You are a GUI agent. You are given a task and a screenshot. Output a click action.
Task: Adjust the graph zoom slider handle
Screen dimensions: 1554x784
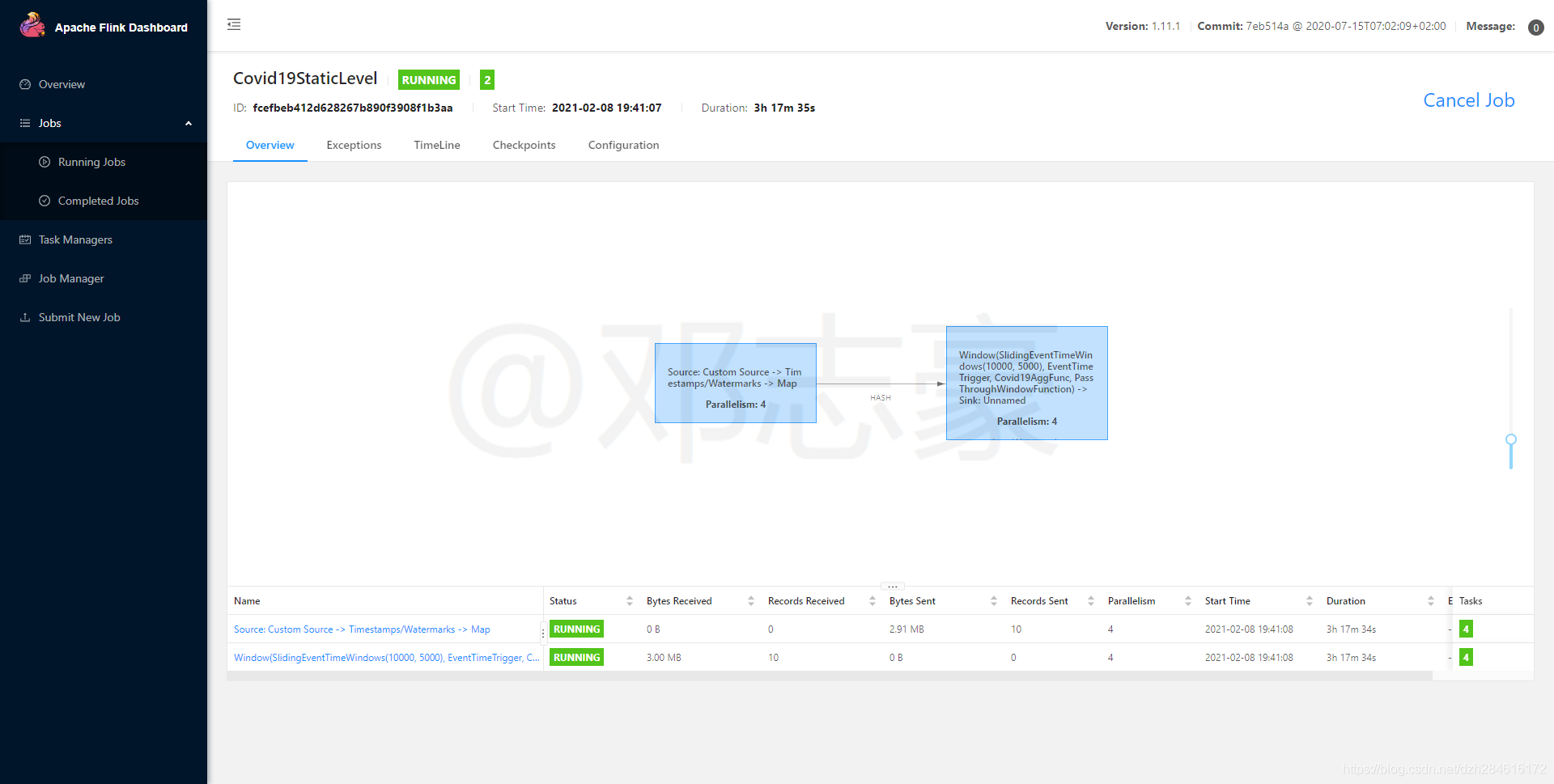(x=1511, y=439)
